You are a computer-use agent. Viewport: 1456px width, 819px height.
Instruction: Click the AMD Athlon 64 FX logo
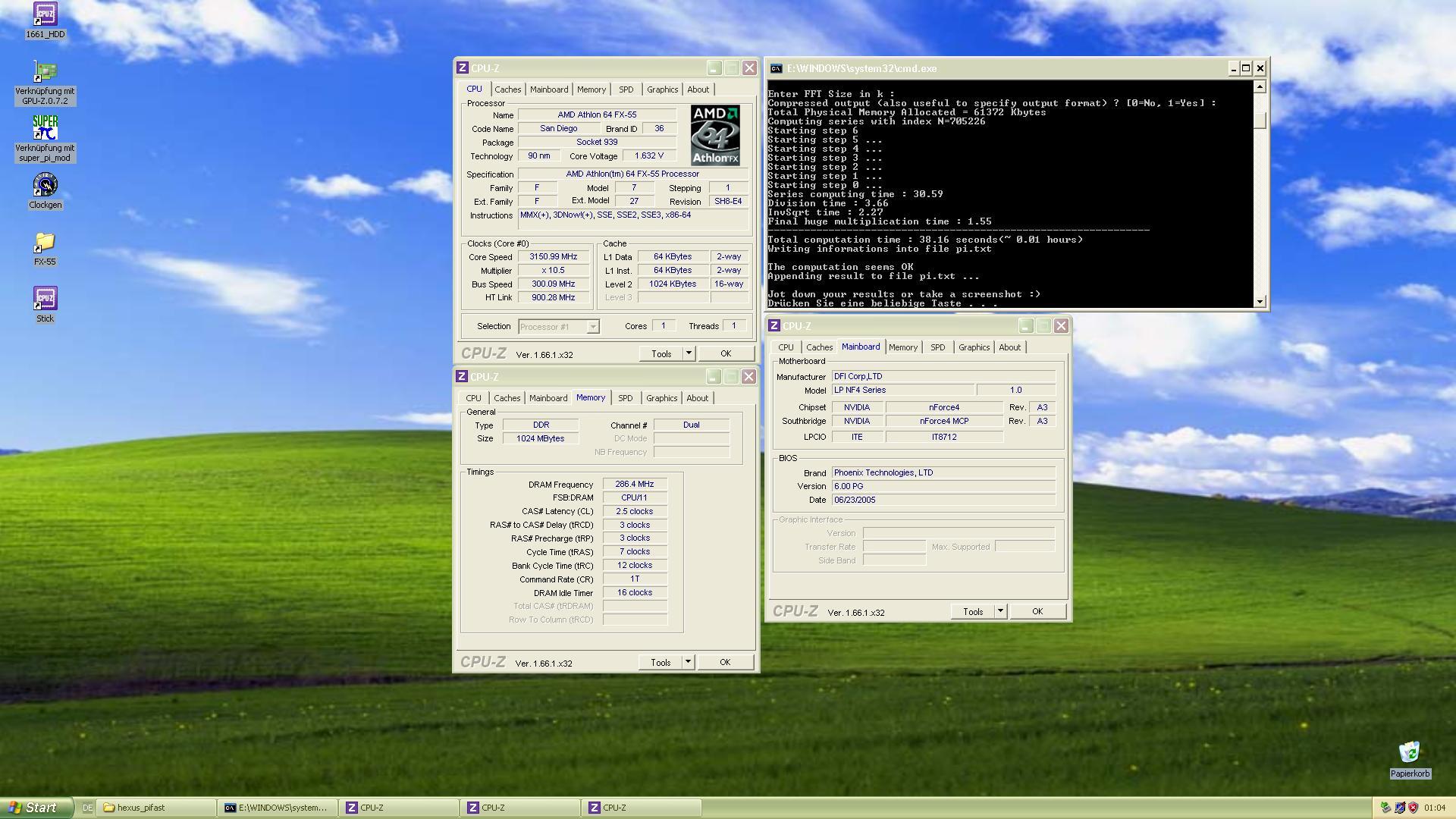(715, 135)
